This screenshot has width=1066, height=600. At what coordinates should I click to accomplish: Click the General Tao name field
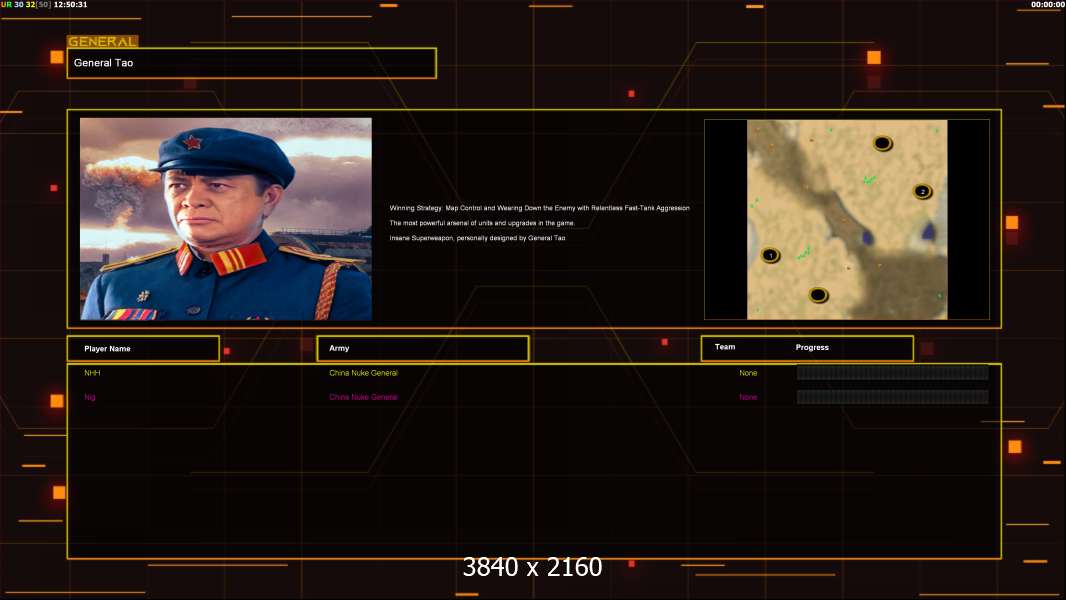tap(252, 63)
